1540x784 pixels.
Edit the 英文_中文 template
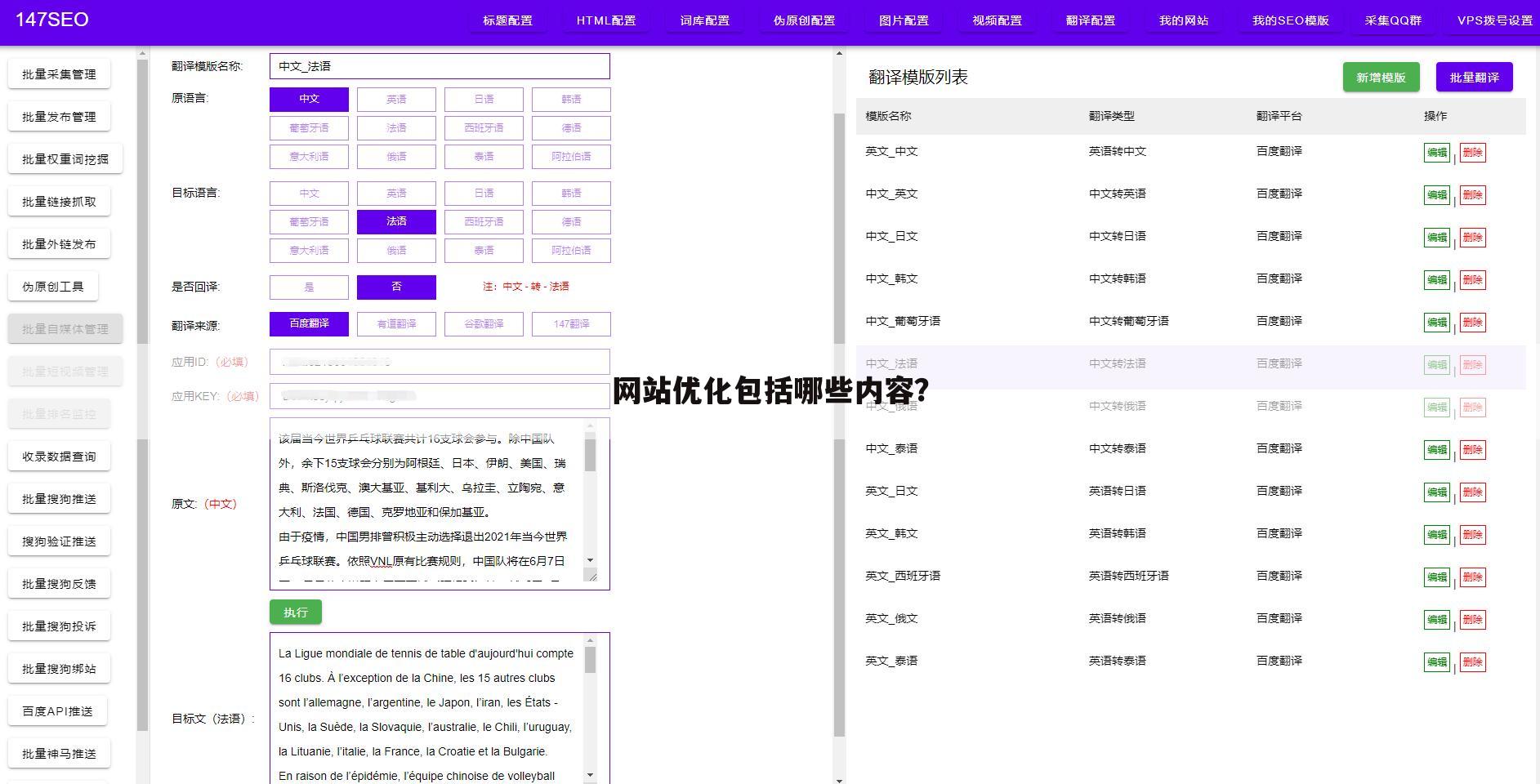1436,152
